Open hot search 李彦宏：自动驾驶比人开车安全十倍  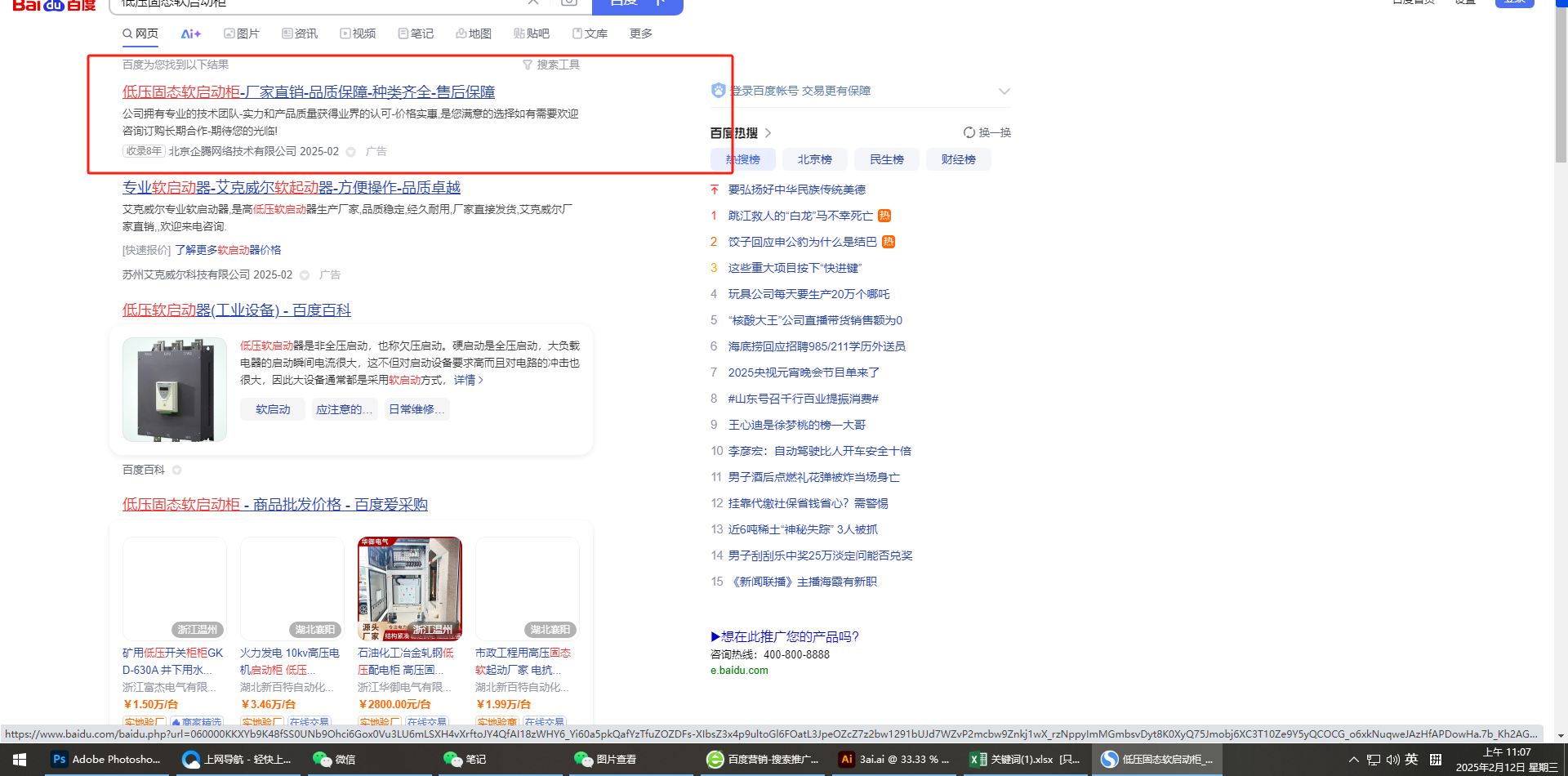(x=820, y=451)
